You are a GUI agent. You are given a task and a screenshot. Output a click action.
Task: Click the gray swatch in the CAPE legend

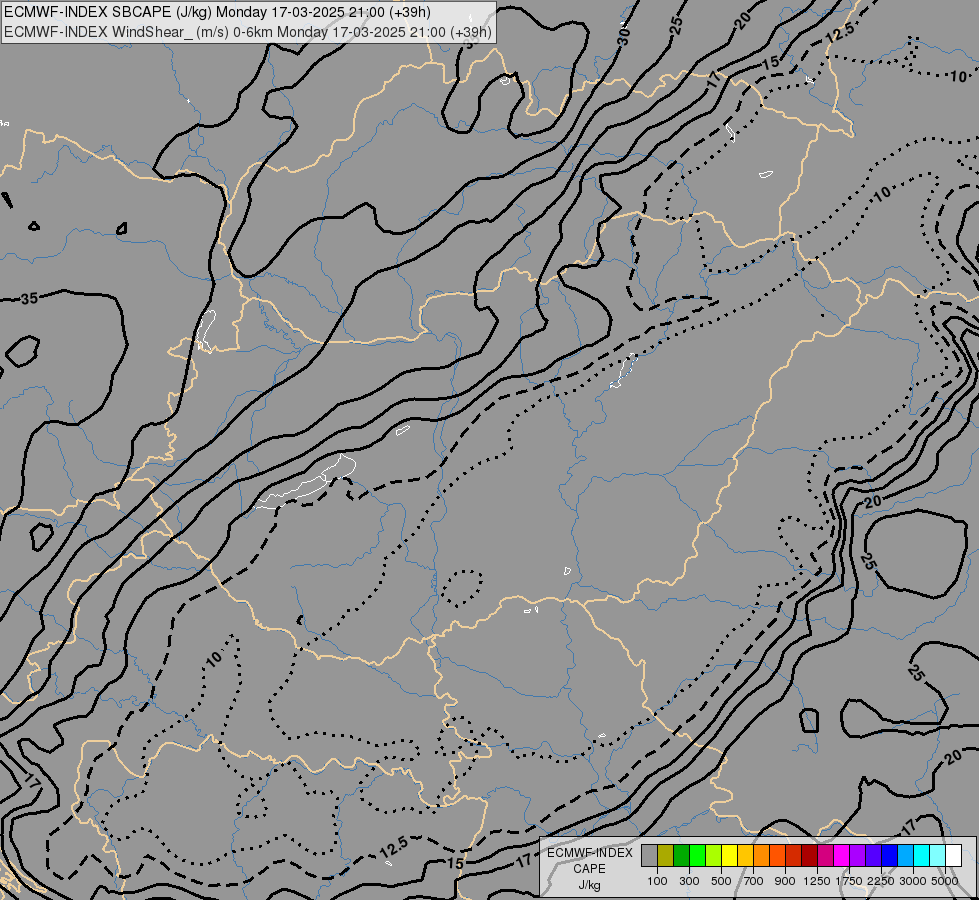[649, 855]
